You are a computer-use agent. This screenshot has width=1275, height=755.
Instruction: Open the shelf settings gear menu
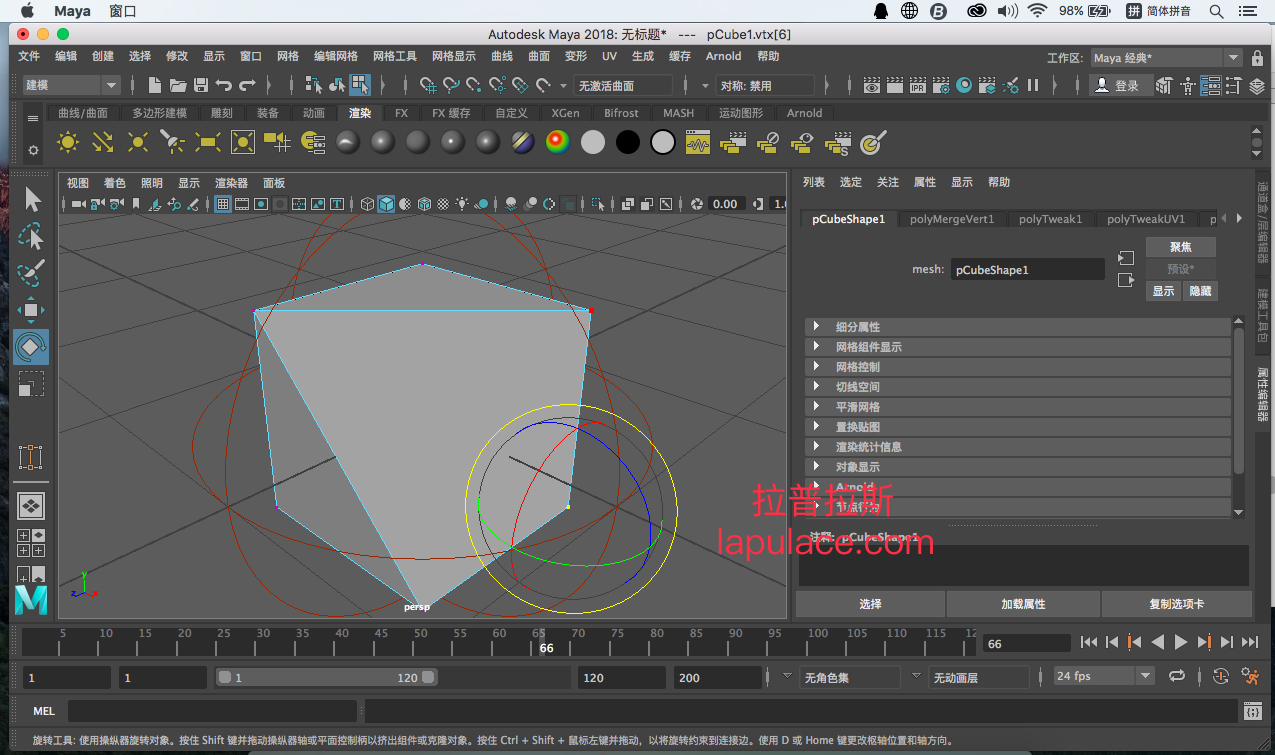point(33,150)
